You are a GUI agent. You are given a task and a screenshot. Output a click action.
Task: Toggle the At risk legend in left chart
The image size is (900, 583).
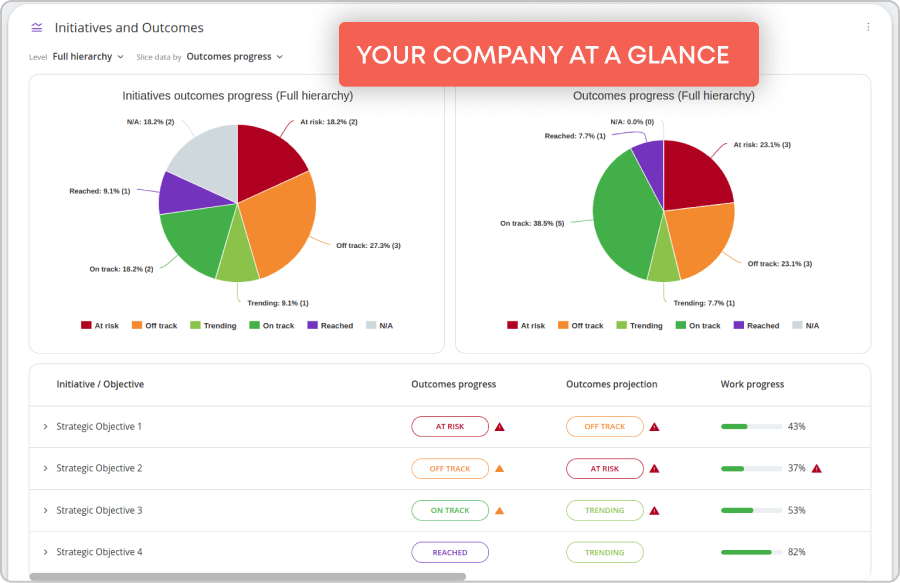98,325
